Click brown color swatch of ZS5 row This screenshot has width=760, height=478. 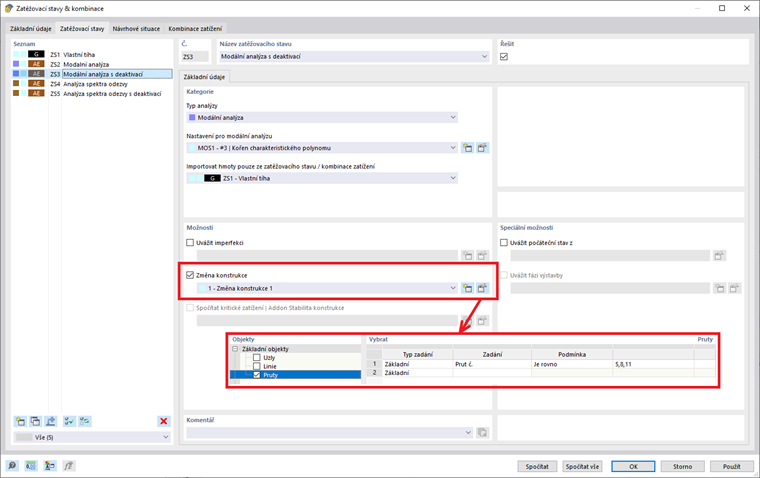coord(16,93)
